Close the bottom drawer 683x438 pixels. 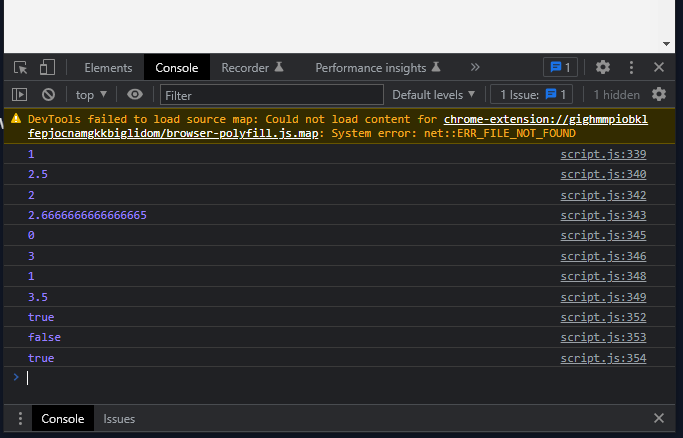(659, 418)
